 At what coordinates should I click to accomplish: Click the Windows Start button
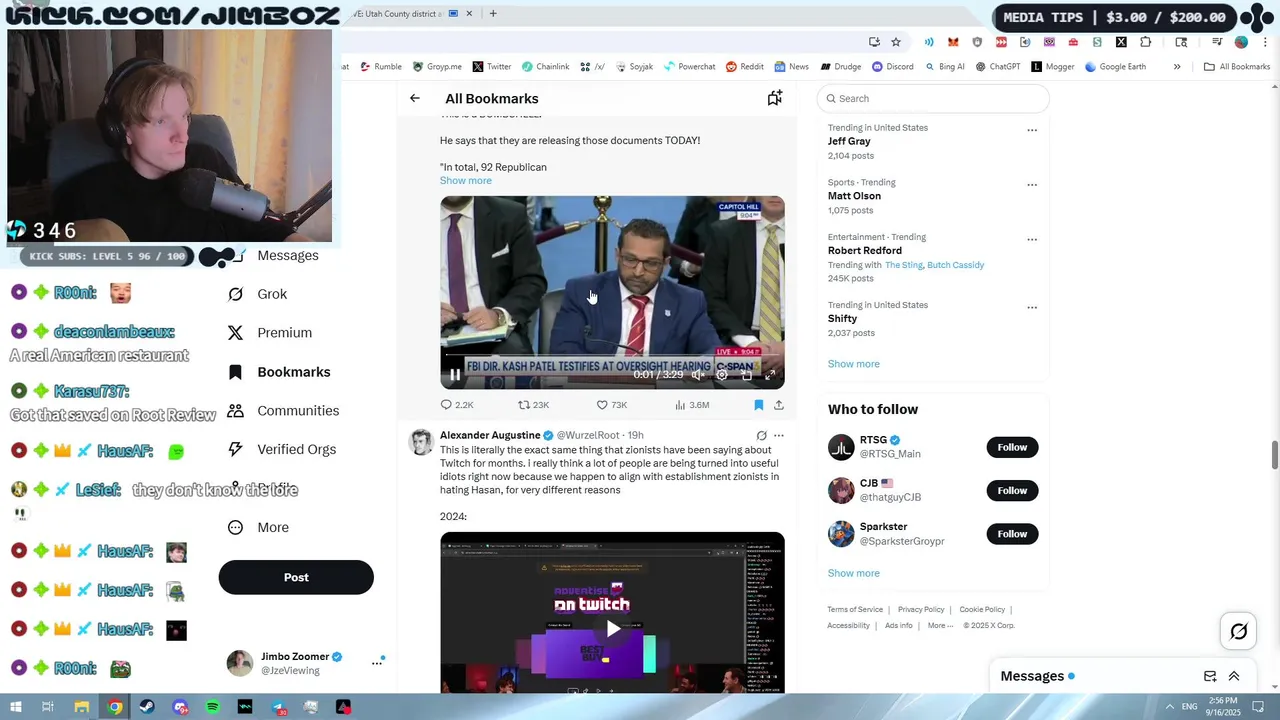16,707
